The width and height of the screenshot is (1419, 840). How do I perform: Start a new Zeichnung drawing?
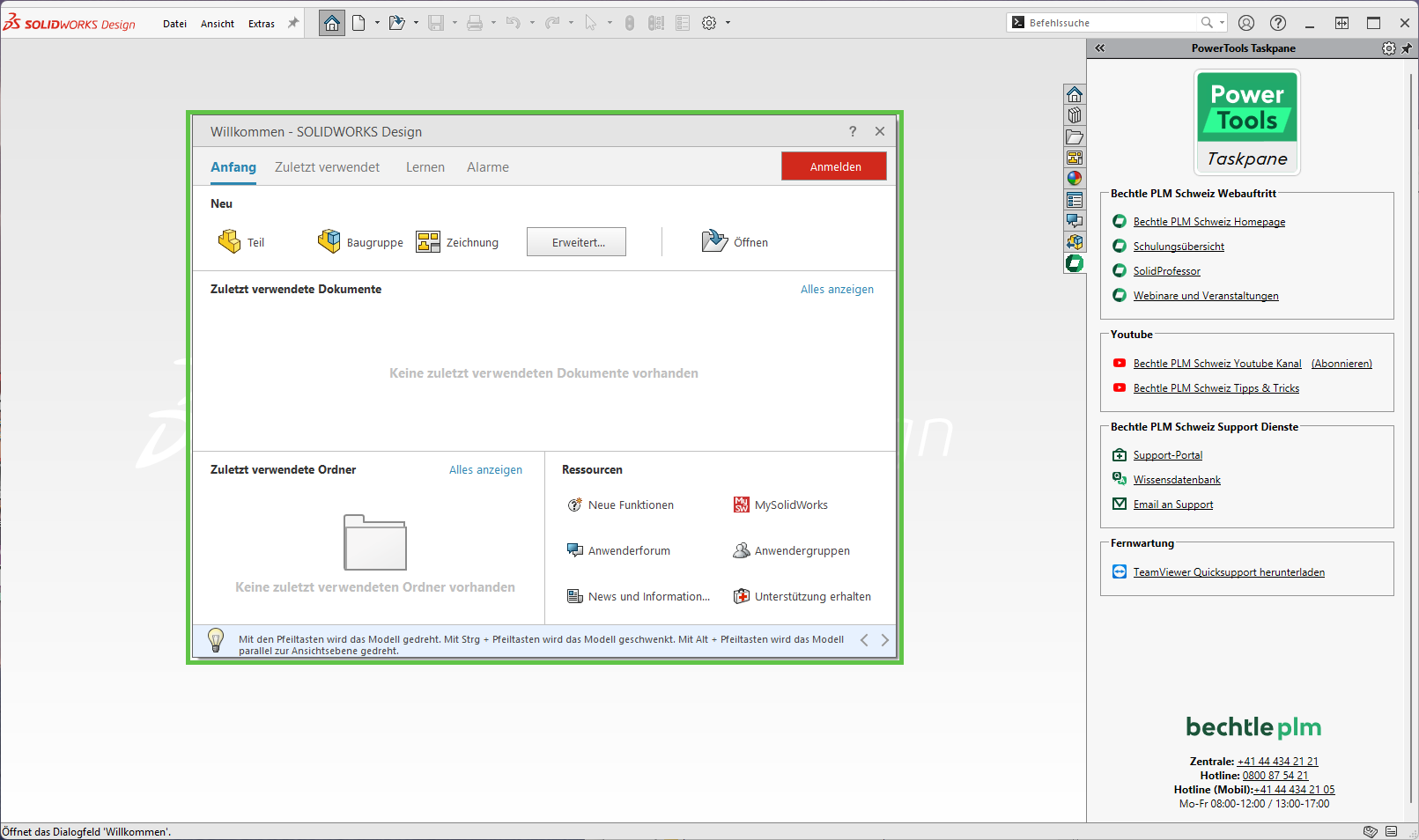[457, 242]
